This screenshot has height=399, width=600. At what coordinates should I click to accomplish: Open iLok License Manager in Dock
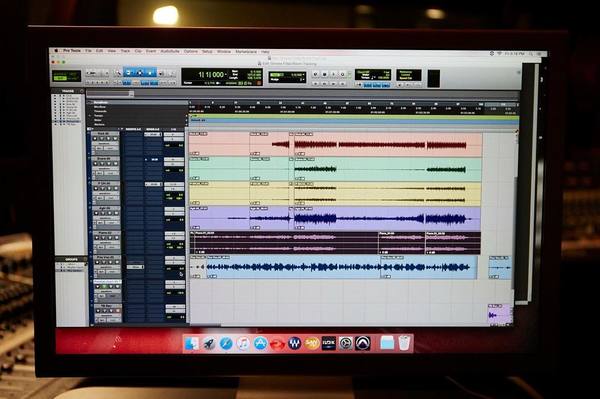click(329, 343)
